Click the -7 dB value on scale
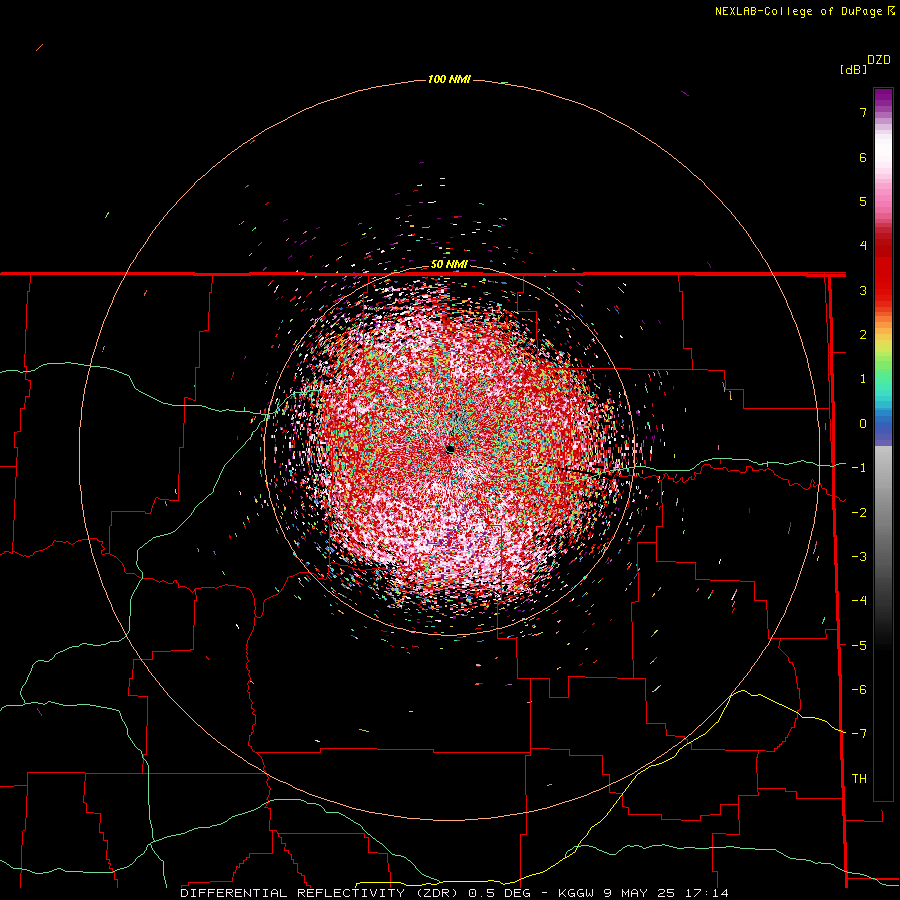This screenshot has height=900, width=900. pyautogui.click(x=859, y=734)
